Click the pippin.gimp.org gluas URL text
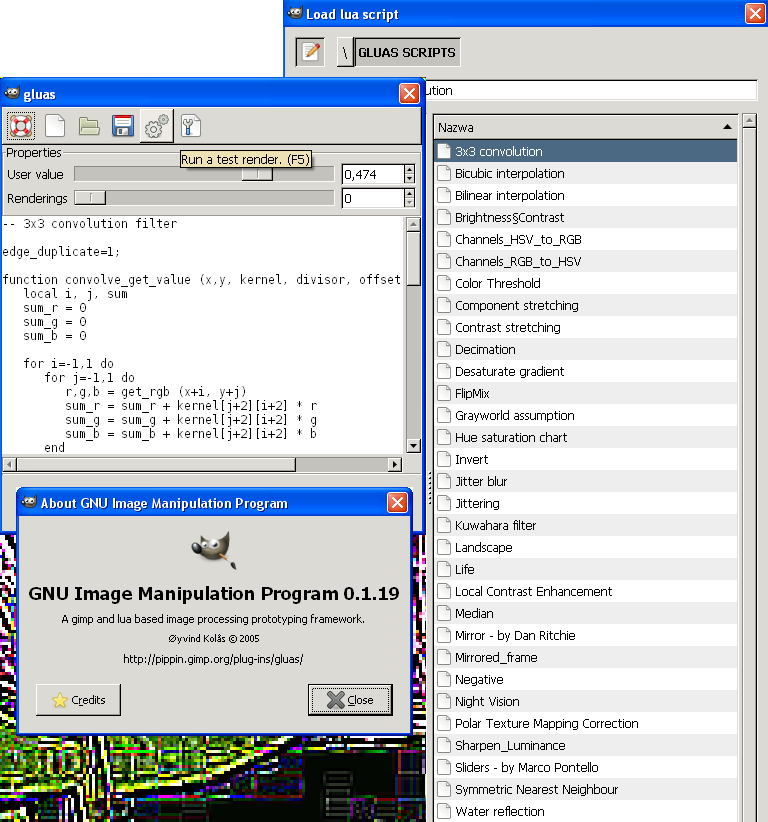This screenshot has width=768, height=822. [x=213, y=659]
